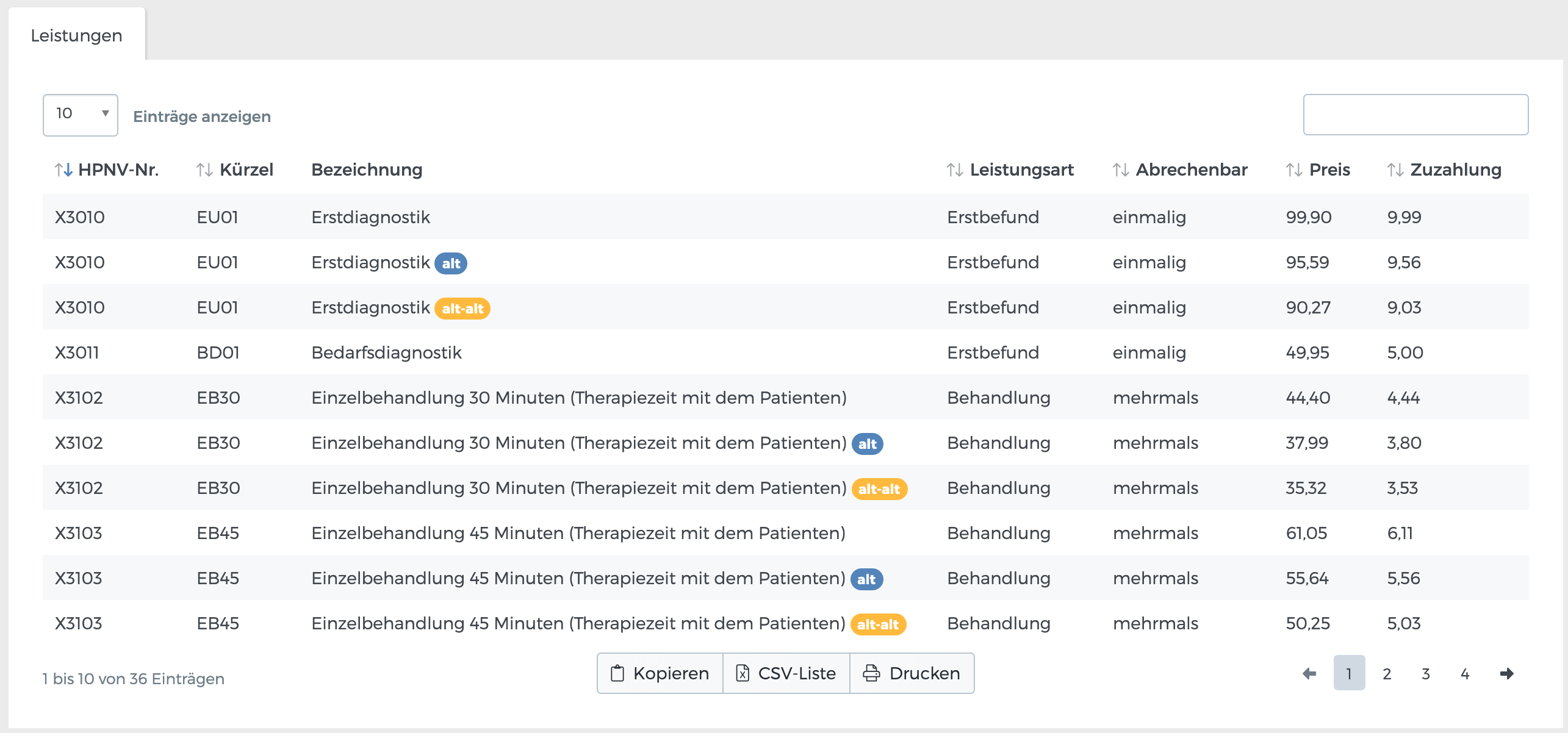Image resolution: width=1568 pixels, height=733 pixels.
Task: Focus the search input field
Action: pyautogui.click(x=1415, y=115)
